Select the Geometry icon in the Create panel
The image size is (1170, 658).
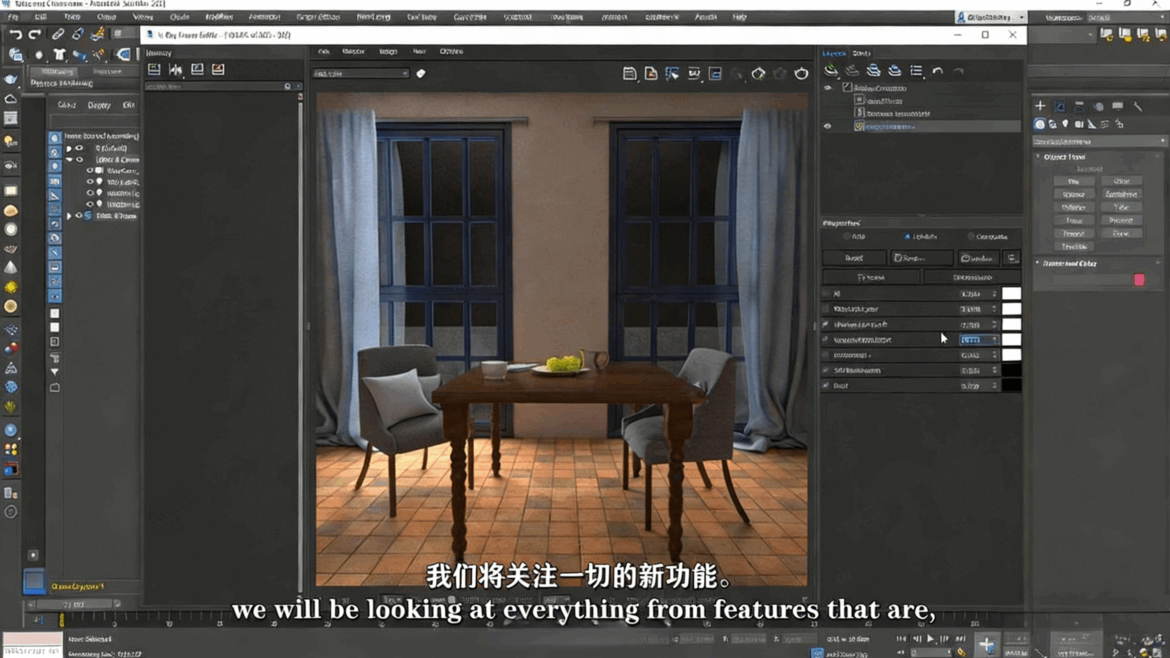[x=1039, y=125]
